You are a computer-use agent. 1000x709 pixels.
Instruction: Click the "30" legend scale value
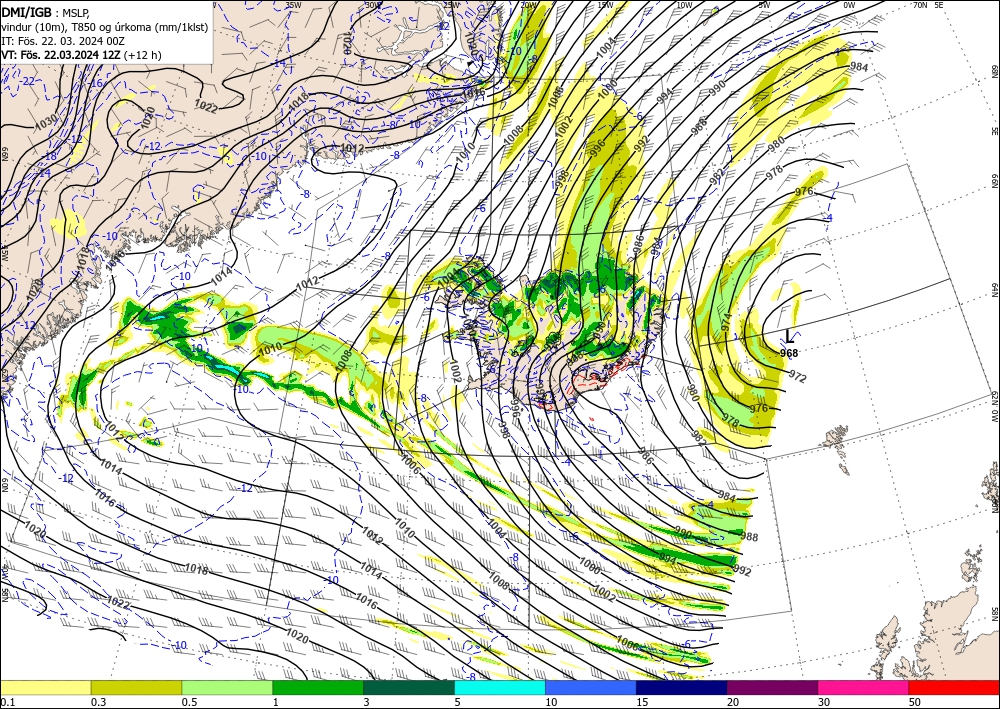tap(824, 702)
